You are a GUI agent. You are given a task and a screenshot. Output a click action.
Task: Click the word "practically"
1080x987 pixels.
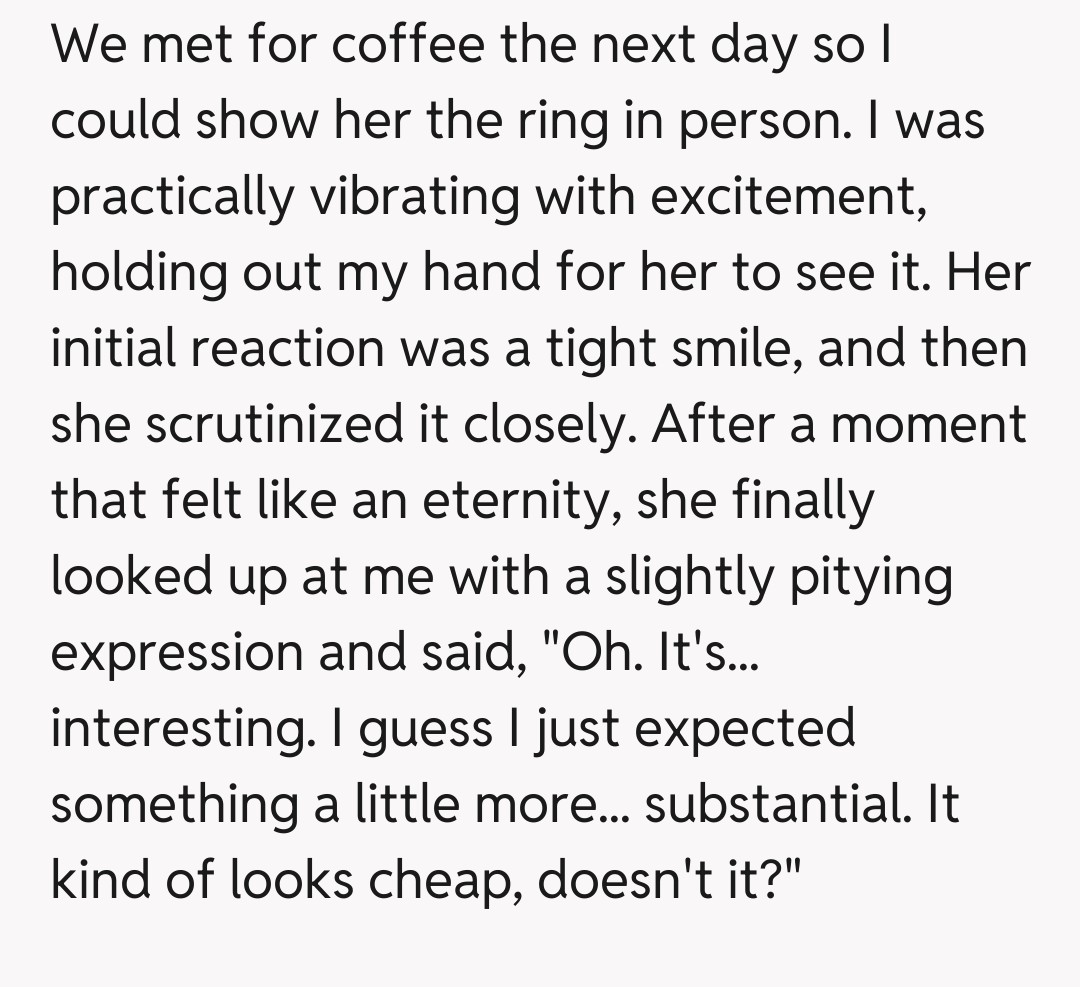[x=172, y=198]
